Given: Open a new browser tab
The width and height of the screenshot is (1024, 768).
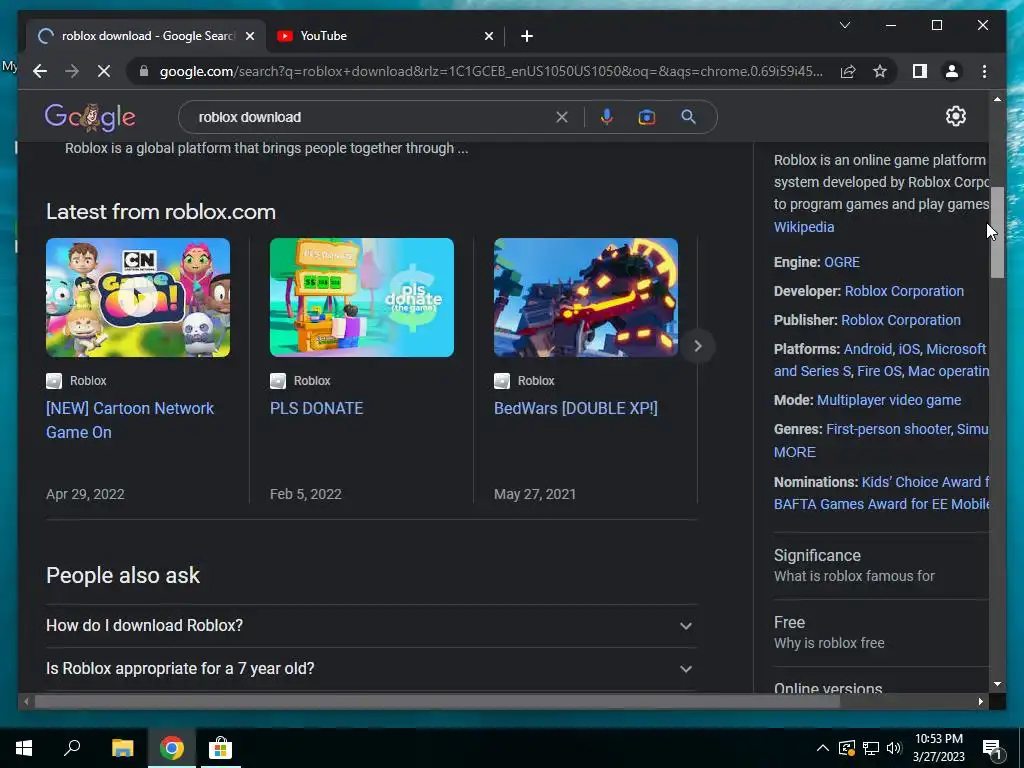Looking at the screenshot, I should coord(527,36).
